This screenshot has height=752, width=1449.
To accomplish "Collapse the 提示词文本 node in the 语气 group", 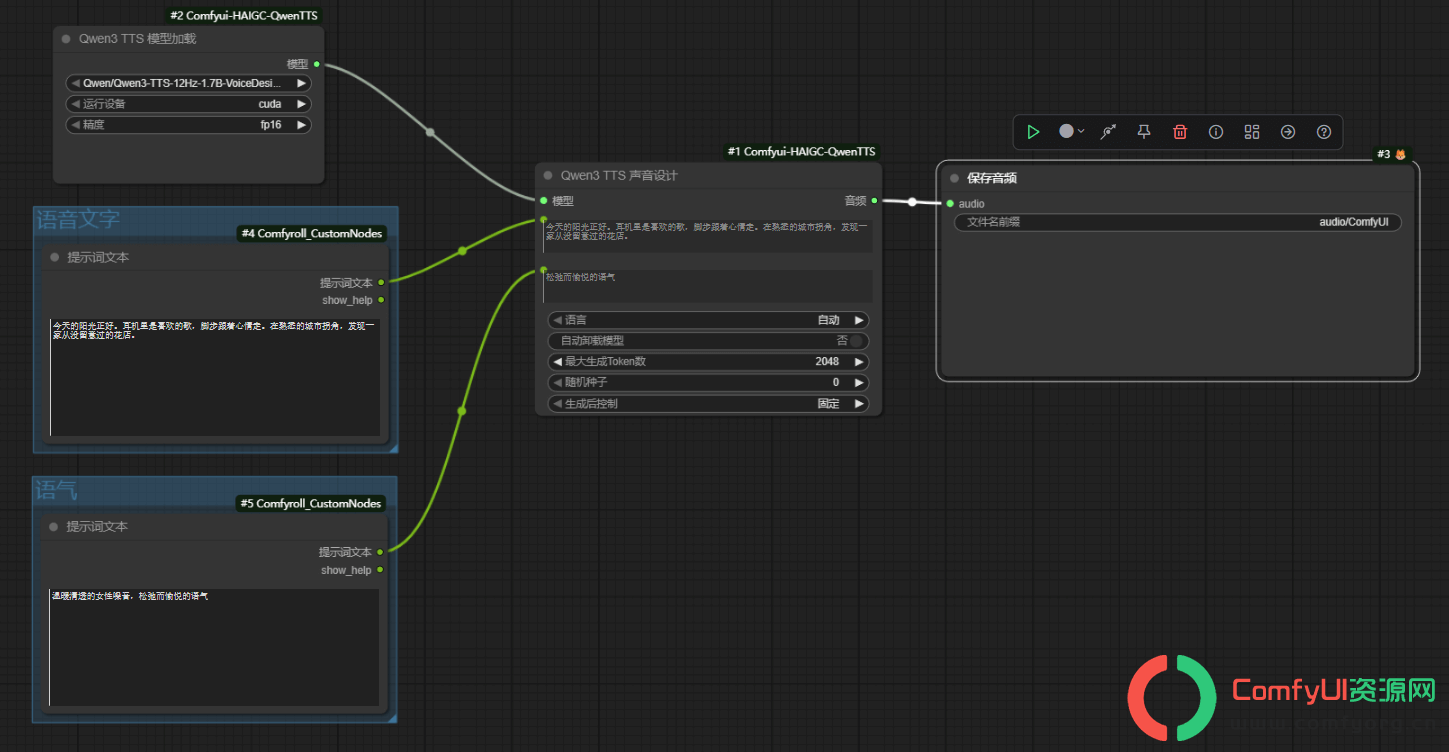I will 54,526.
